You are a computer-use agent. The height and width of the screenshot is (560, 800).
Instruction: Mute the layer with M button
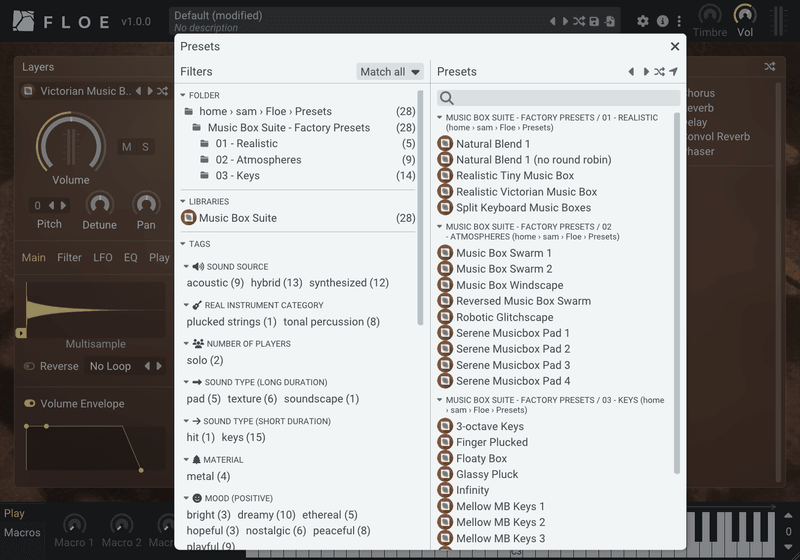coord(127,147)
